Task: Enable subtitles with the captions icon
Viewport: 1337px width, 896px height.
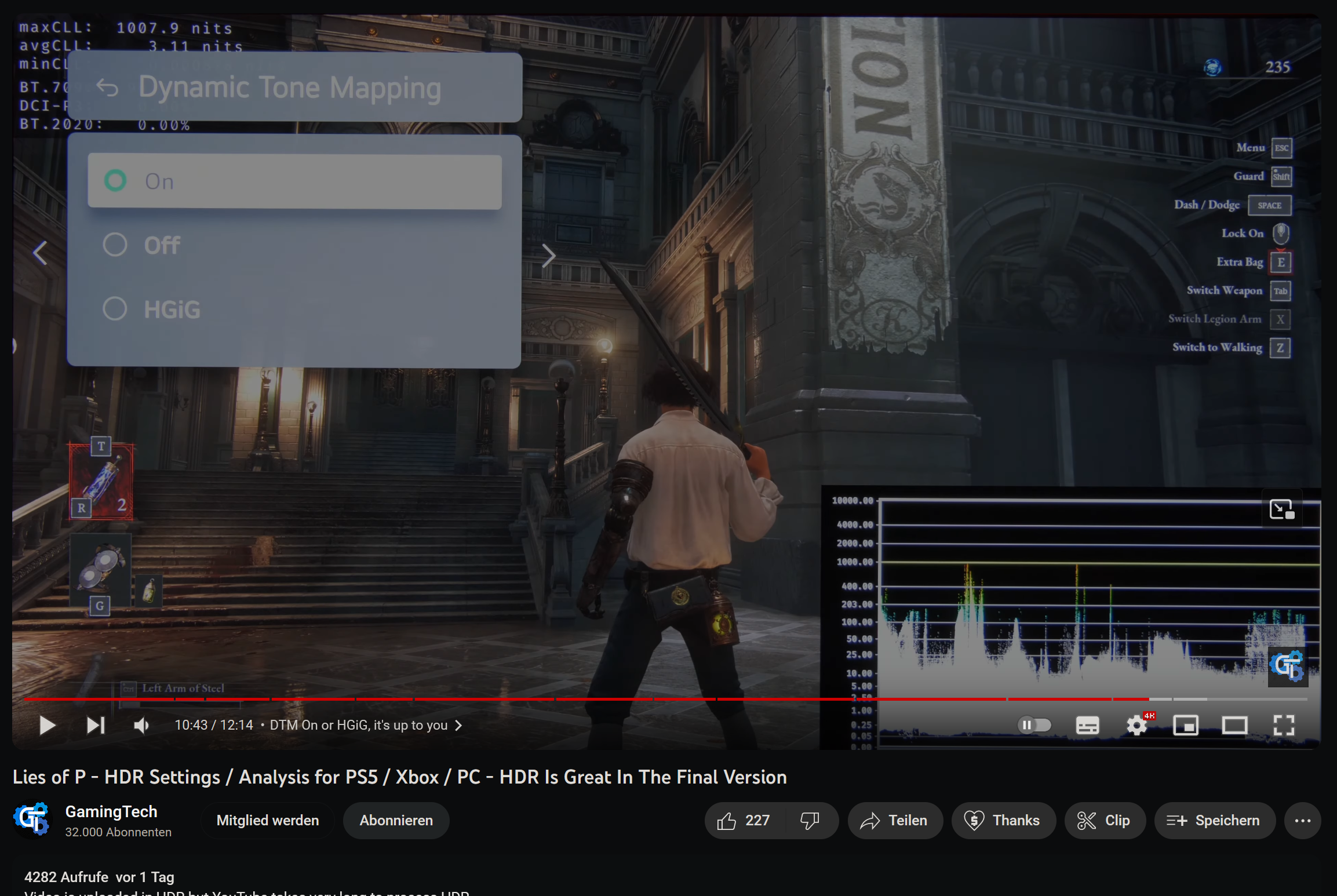Action: 1087,725
